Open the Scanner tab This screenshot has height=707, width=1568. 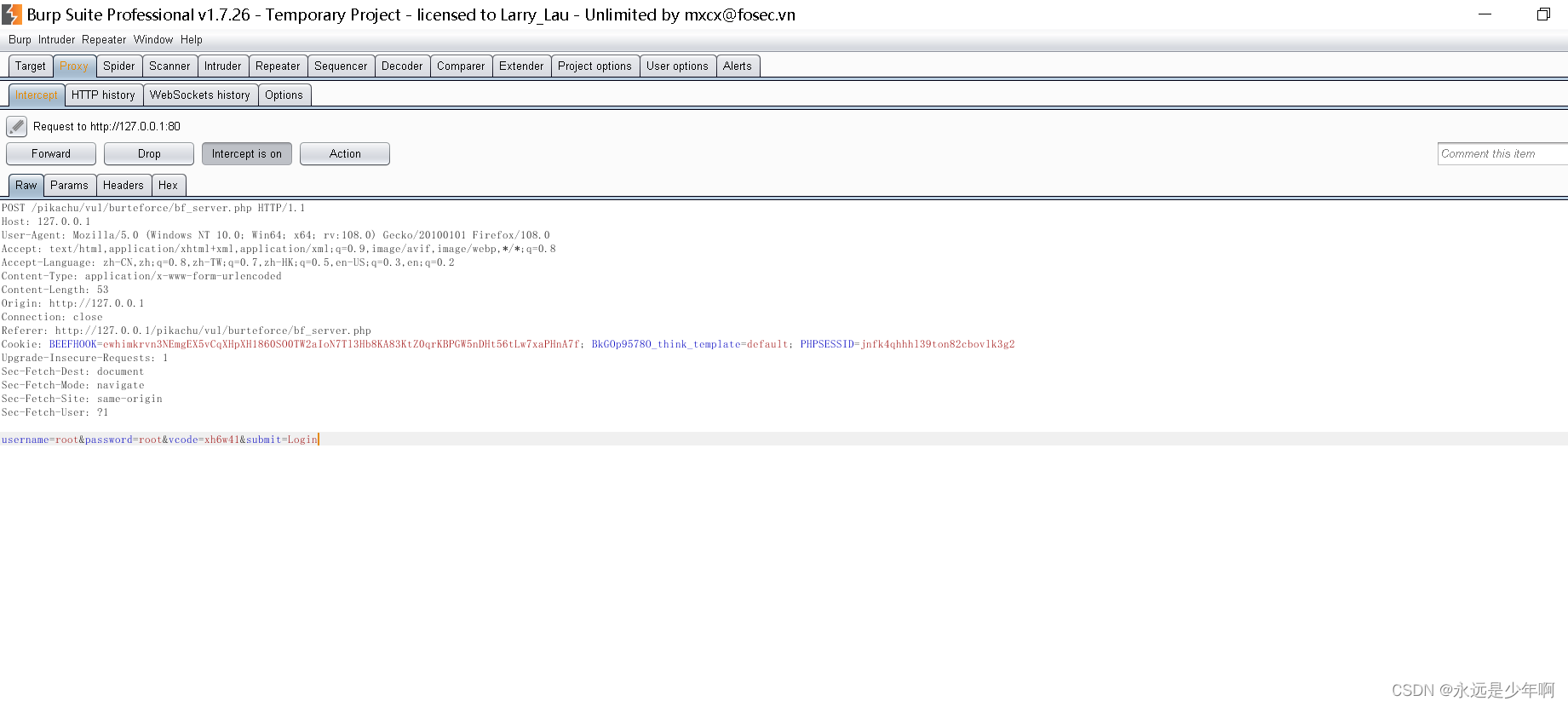click(x=169, y=66)
